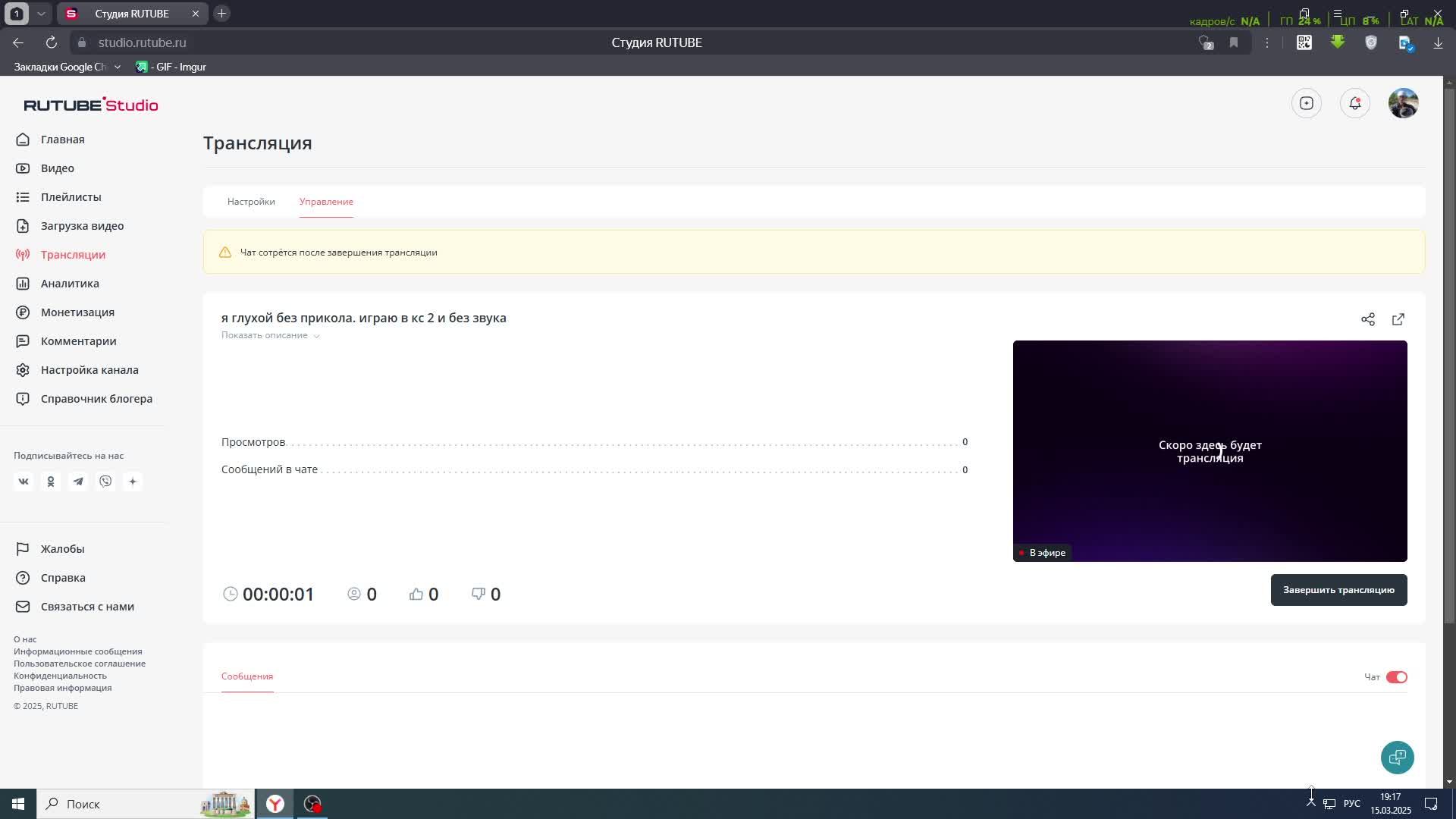Open the Dzen star social icon

coord(133,482)
